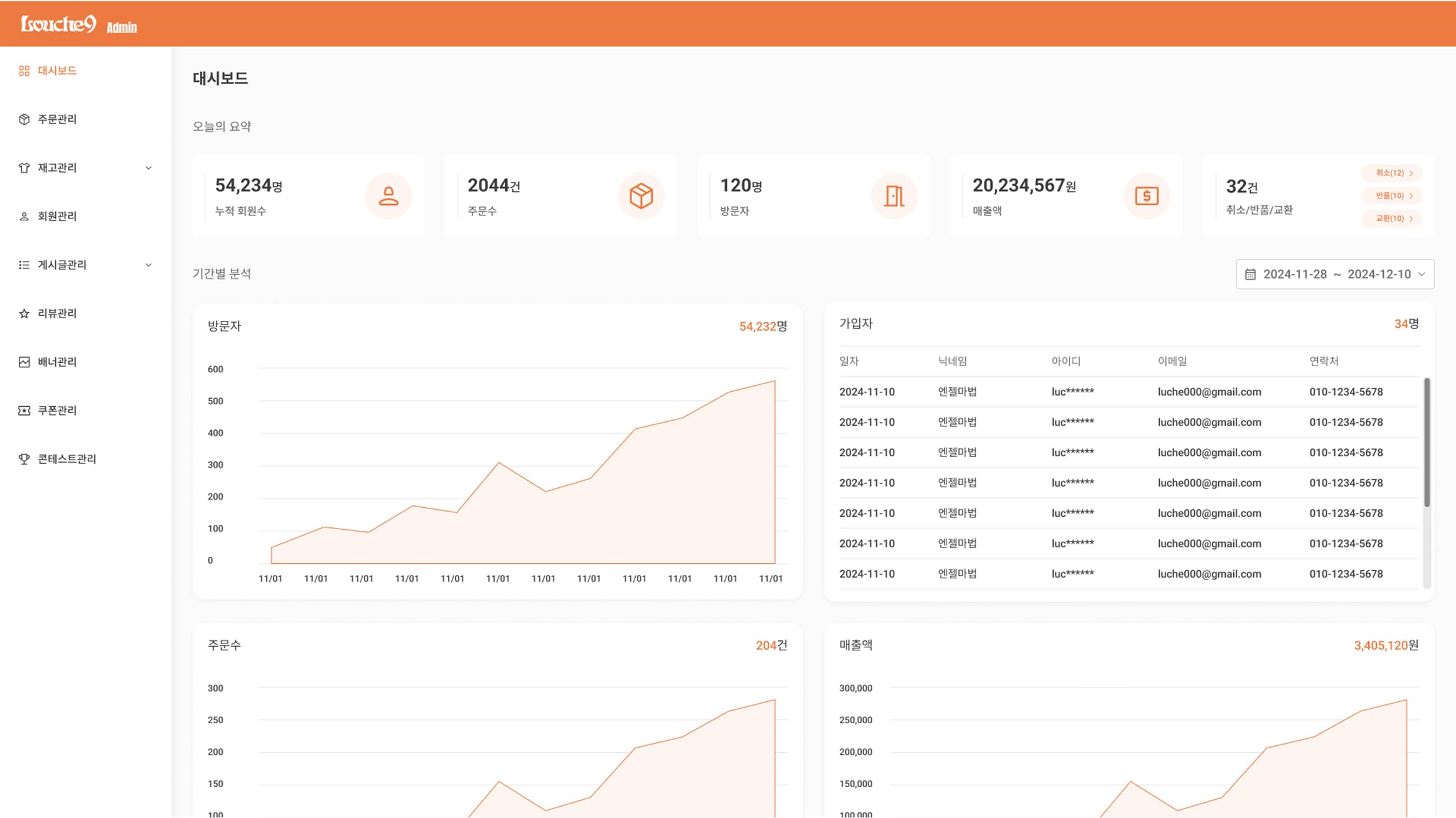The image size is (1456, 818).
Task: Click the star icon for 리뷰관리
Action: [24, 313]
